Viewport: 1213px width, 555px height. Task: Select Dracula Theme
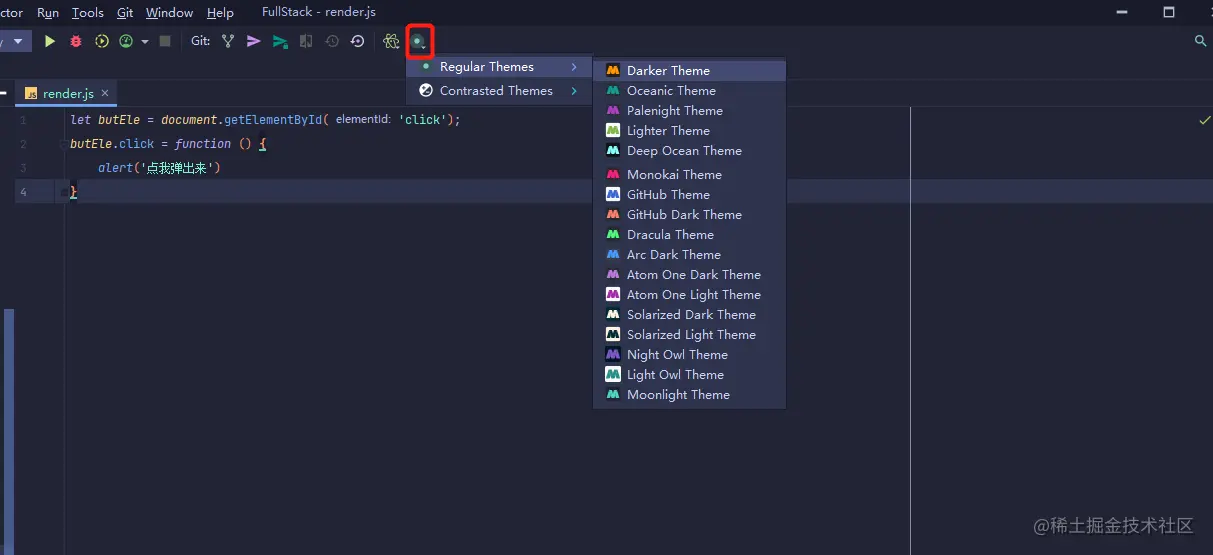pos(689,235)
